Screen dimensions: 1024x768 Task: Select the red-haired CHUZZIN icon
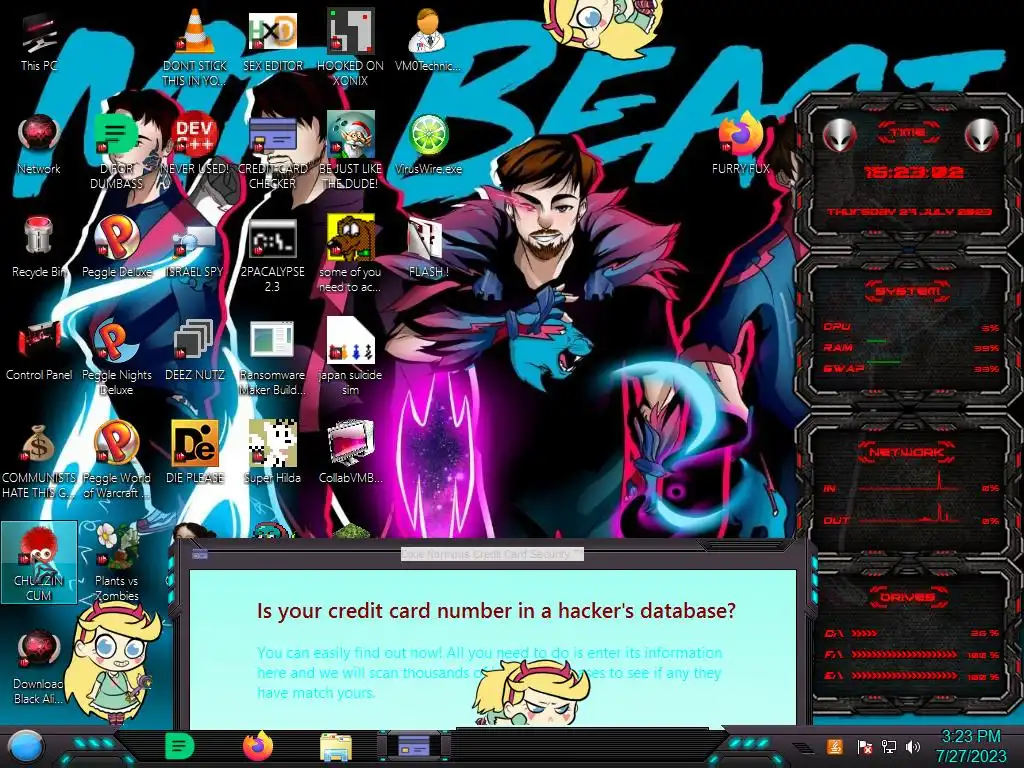coord(39,563)
